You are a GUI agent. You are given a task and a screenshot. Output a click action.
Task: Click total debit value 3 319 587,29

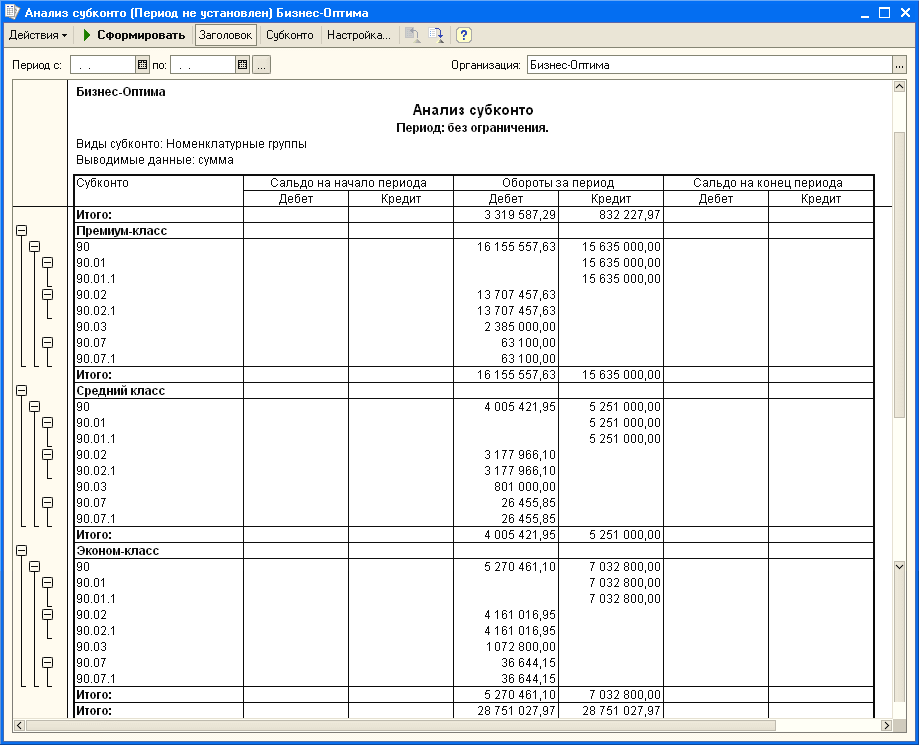point(520,215)
